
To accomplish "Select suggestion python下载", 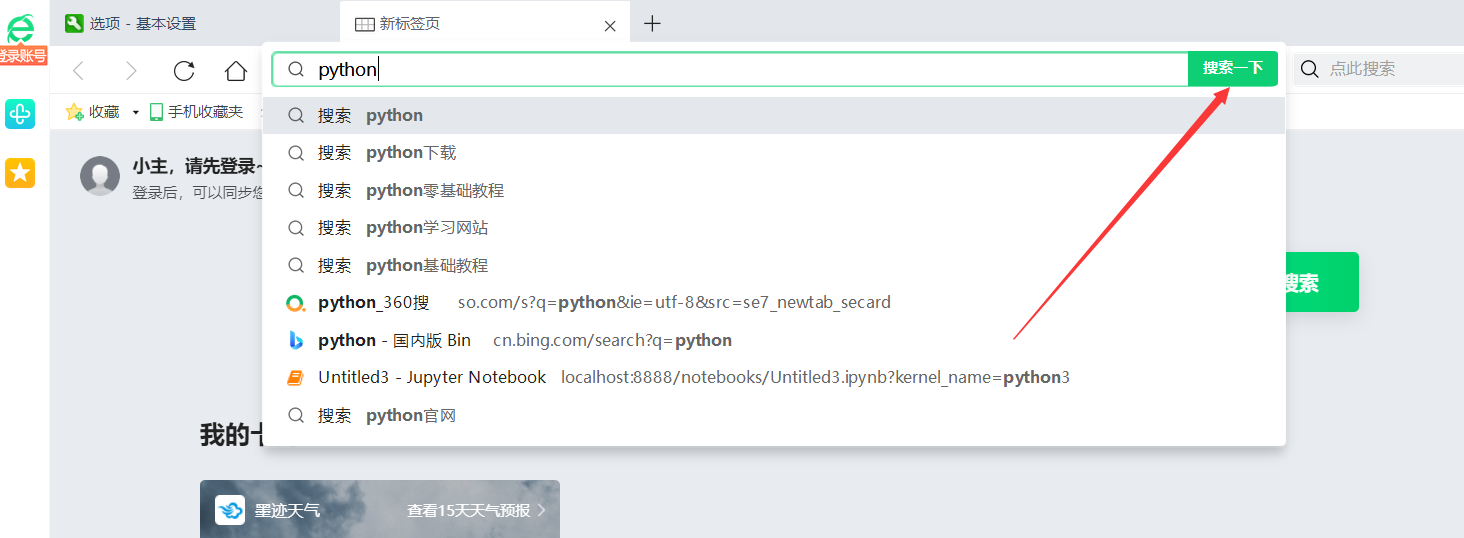I will point(774,153).
